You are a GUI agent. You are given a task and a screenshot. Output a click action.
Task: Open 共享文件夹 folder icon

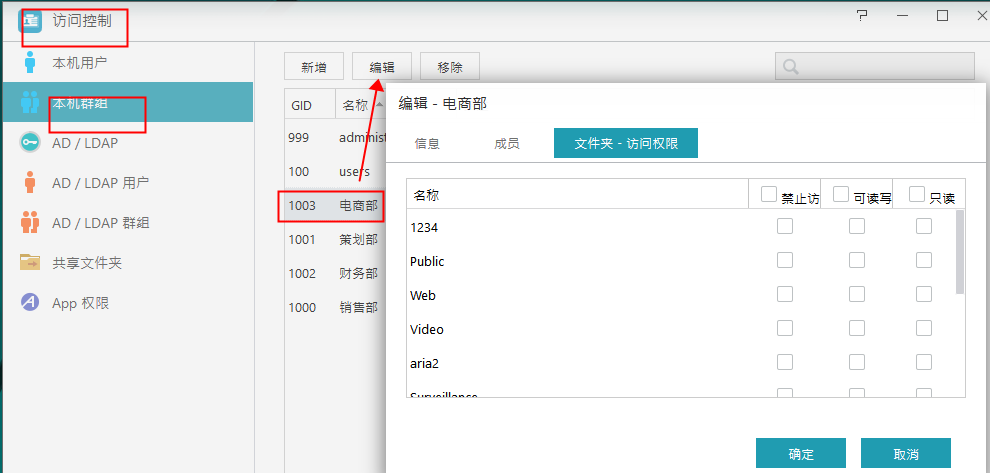tap(30, 263)
